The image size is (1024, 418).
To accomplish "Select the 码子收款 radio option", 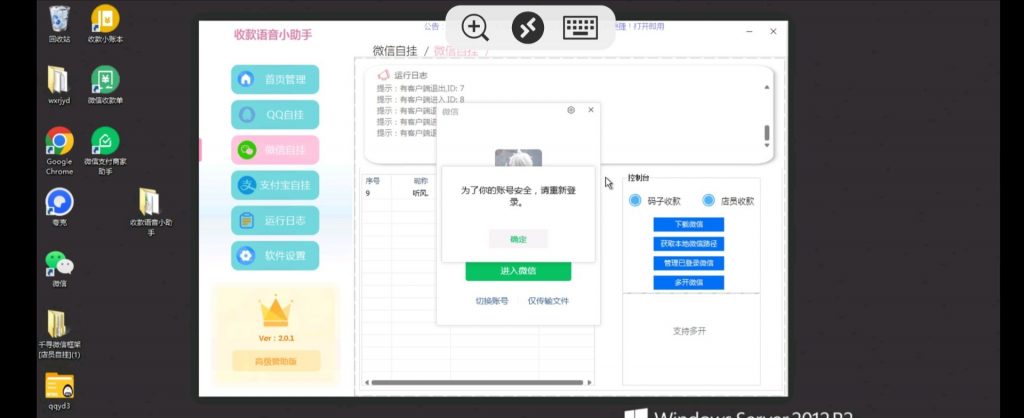I will tap(635, 201).
